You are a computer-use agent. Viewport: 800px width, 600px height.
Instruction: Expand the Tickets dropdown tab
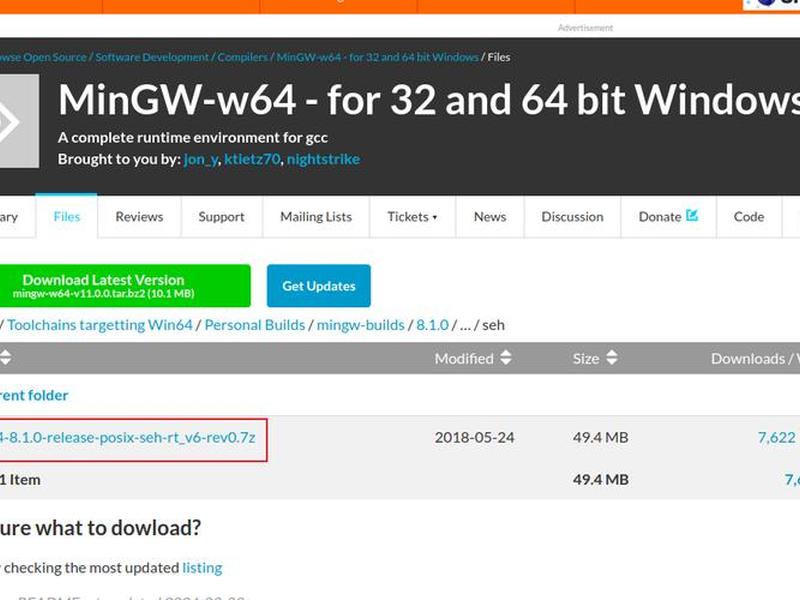[x=412, y=217]
